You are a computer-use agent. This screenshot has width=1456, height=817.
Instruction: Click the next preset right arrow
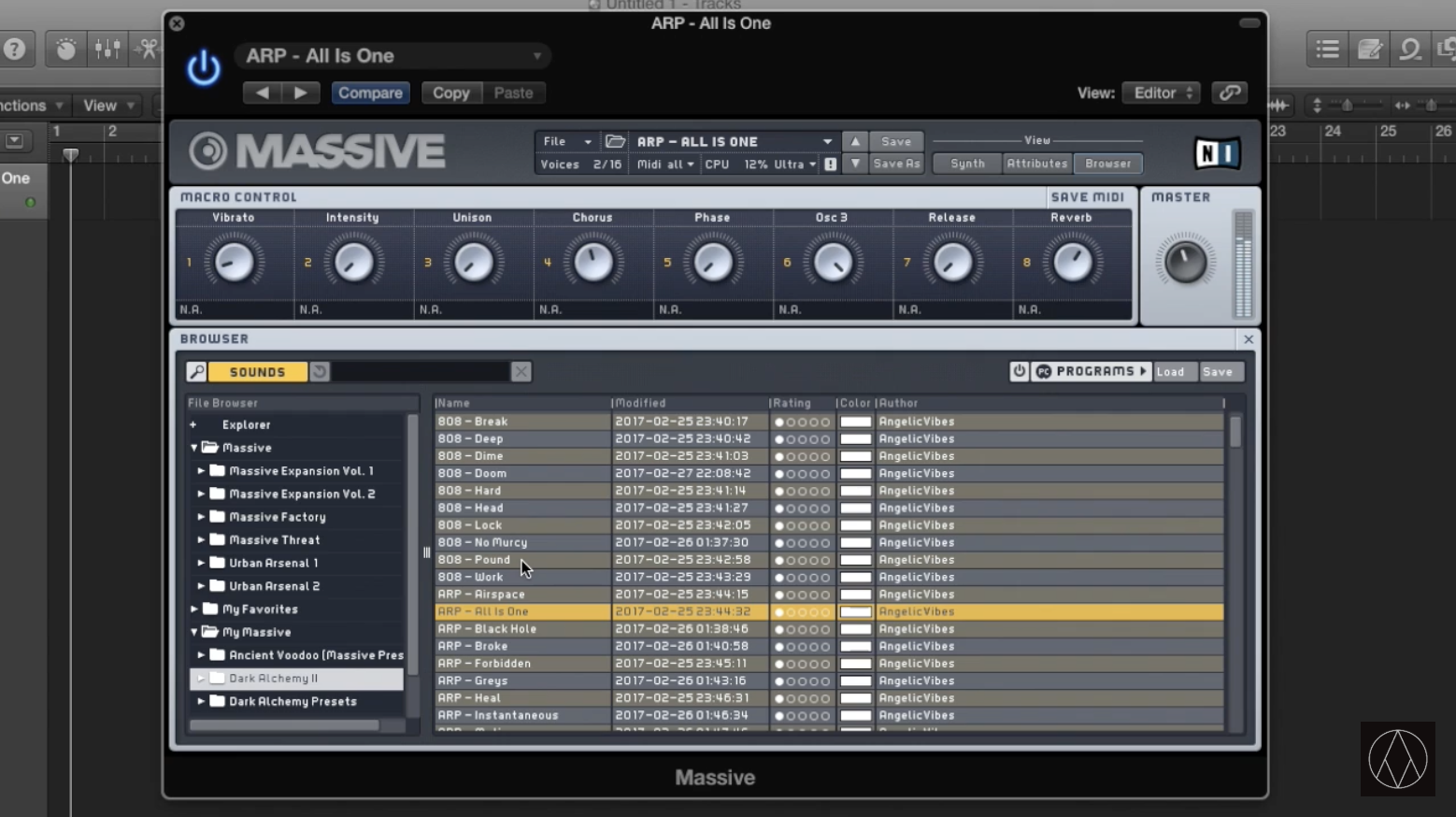click(x=300, y=93)
